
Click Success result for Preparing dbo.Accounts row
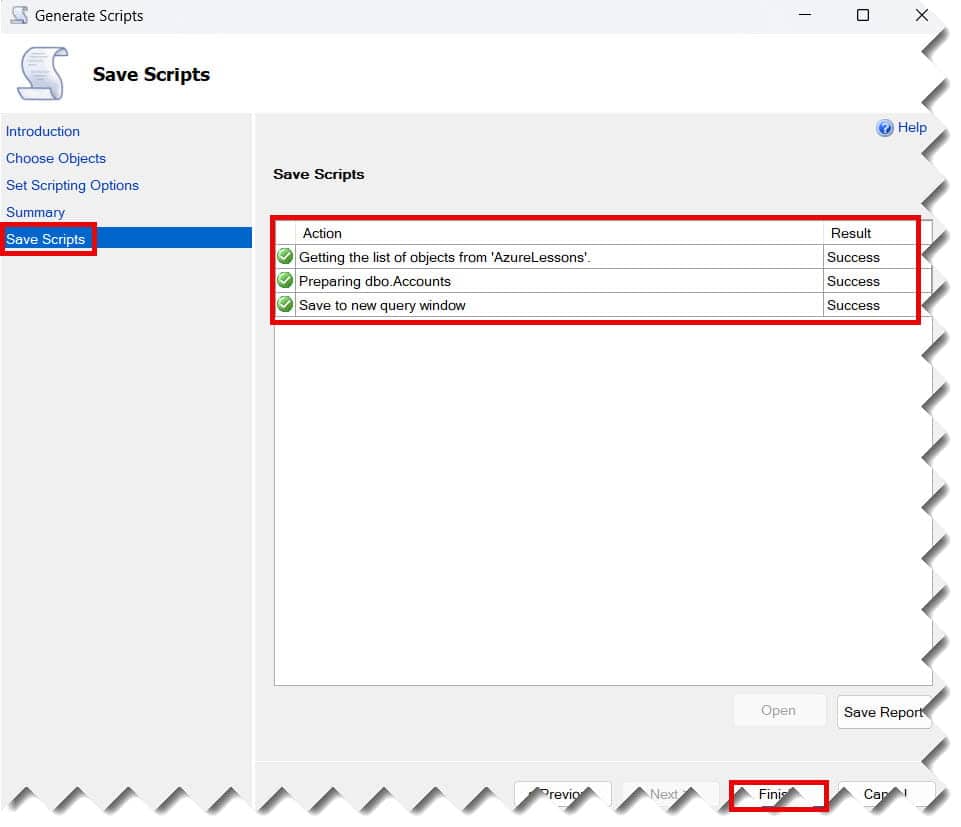click(x=853, y=282)
